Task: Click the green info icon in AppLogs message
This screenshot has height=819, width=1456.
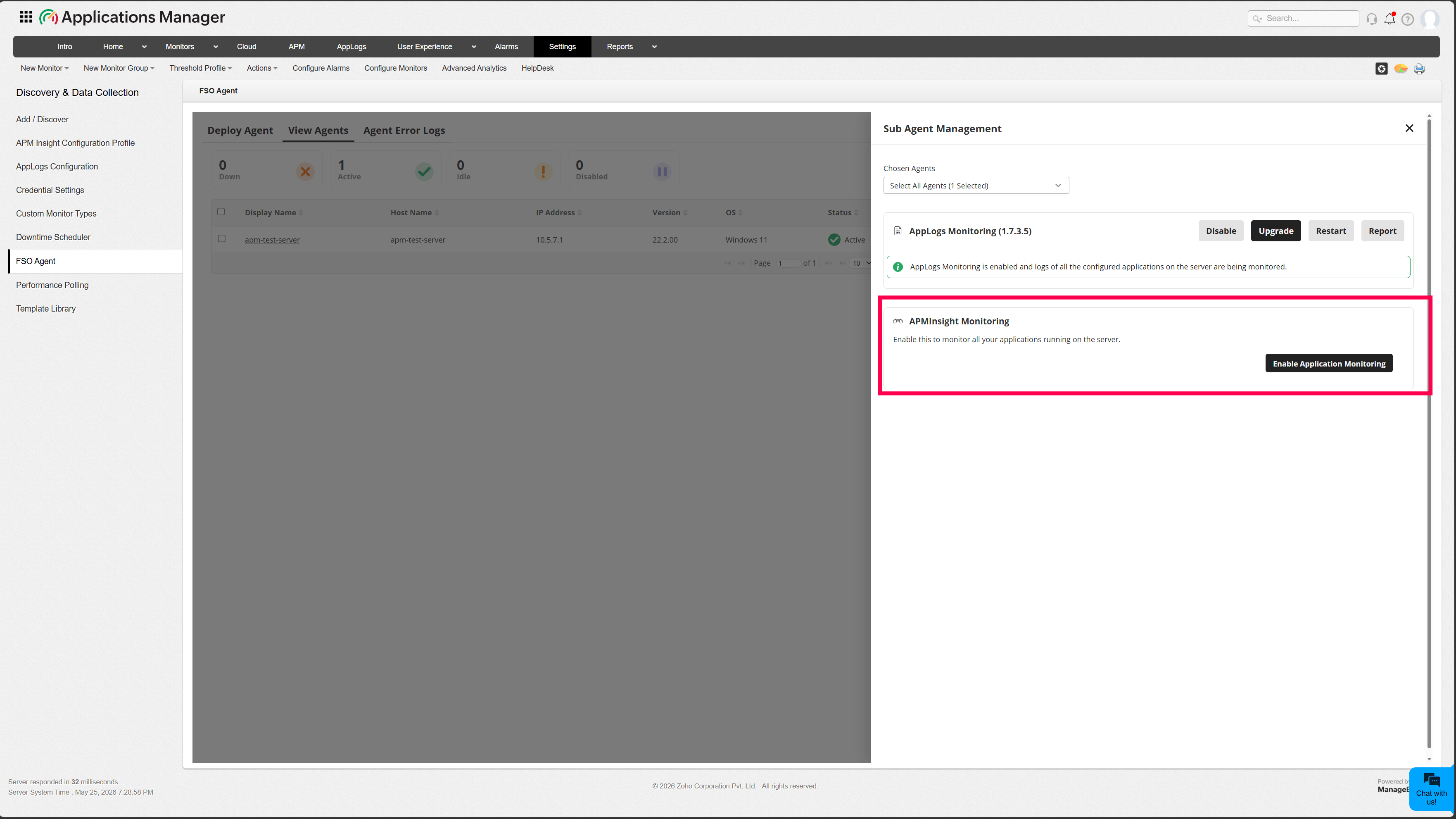Action: (x=898, y=267)
